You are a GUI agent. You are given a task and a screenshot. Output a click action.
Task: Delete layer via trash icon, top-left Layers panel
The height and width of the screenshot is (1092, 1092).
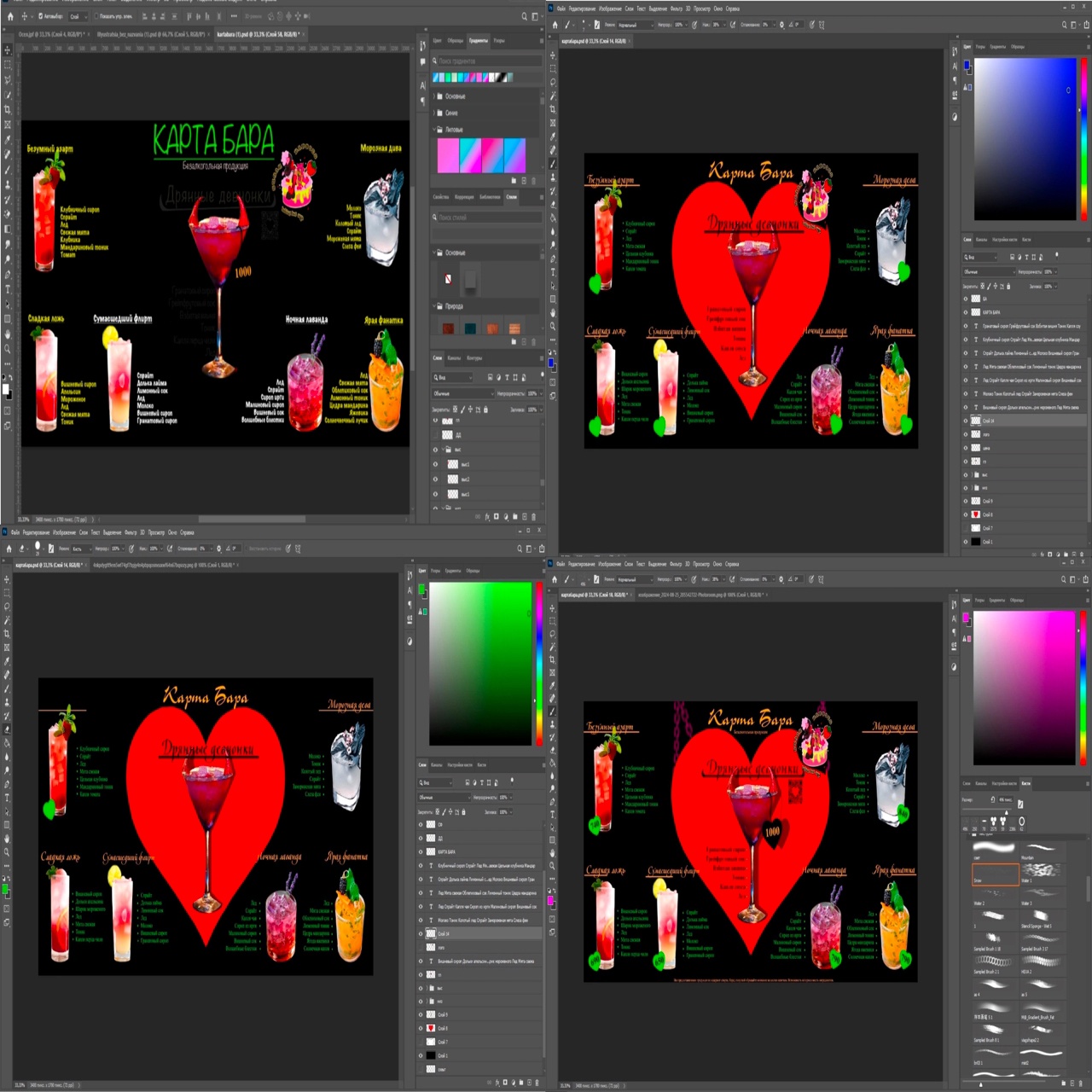[534, 516]
